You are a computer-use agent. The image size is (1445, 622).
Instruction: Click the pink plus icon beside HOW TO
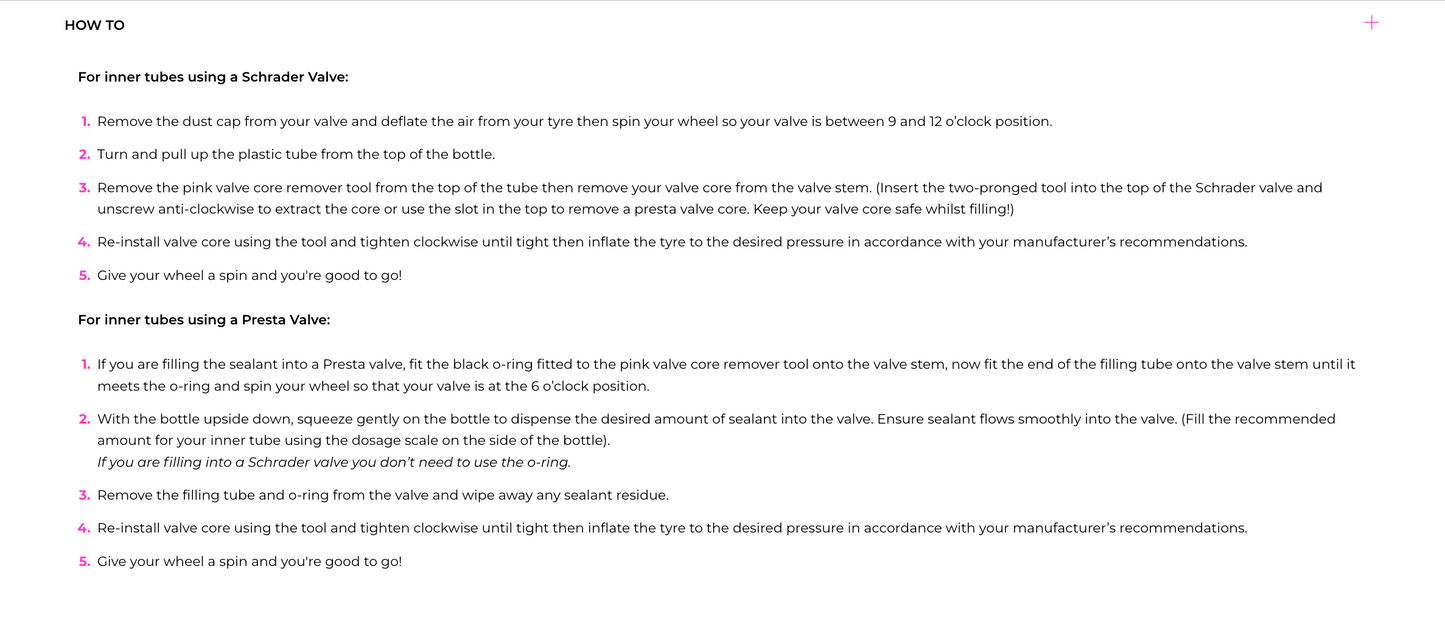pos(1371,23)
